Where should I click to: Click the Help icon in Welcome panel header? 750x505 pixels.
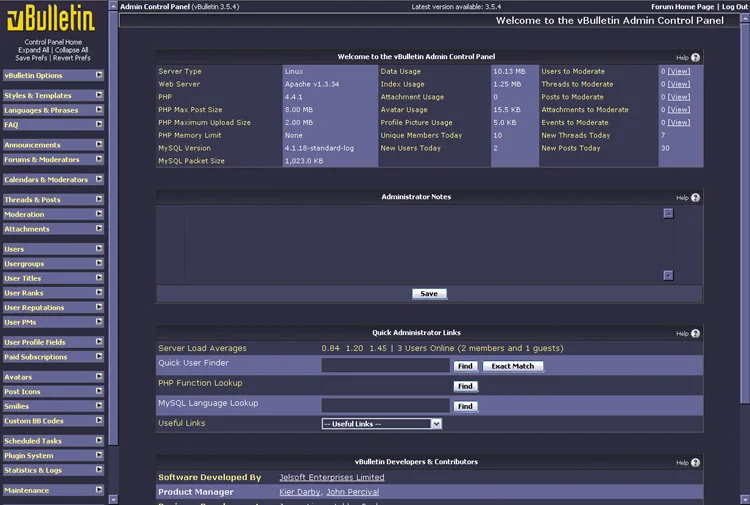695,58
